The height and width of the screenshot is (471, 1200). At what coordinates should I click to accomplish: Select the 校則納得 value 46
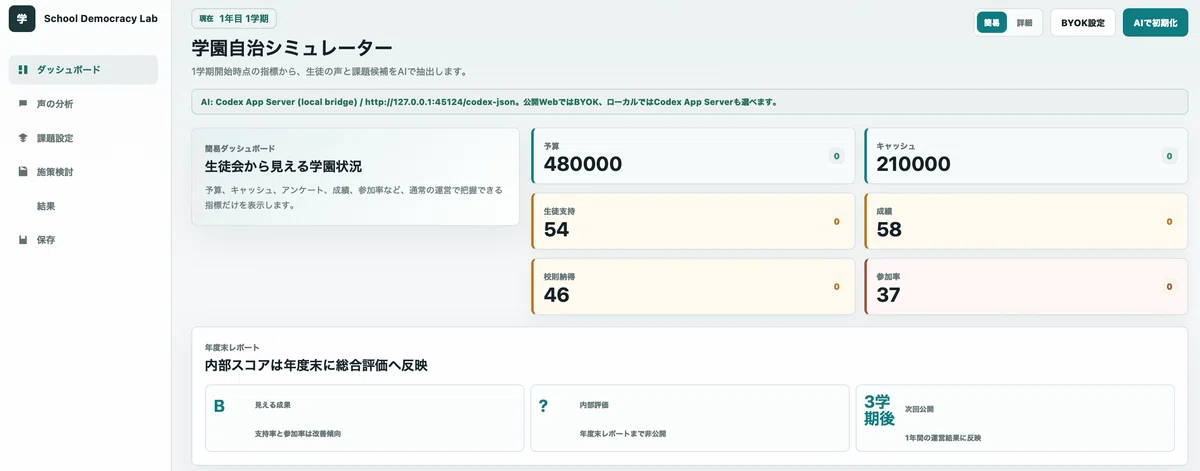click(x=557, y=295)
